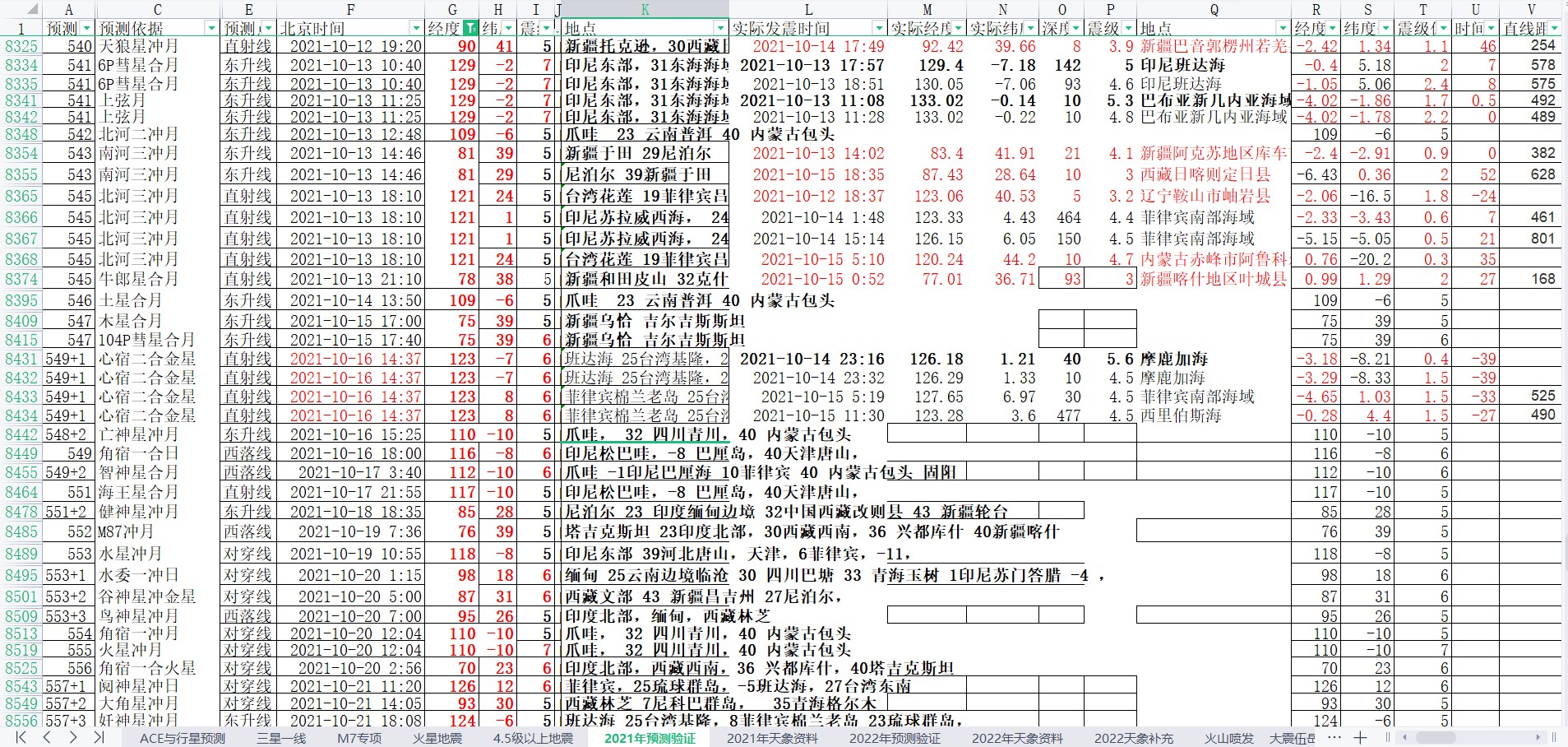Open the filter dropdown for 预测依据 column
1568x747 pixels.
tap(211, 29)
